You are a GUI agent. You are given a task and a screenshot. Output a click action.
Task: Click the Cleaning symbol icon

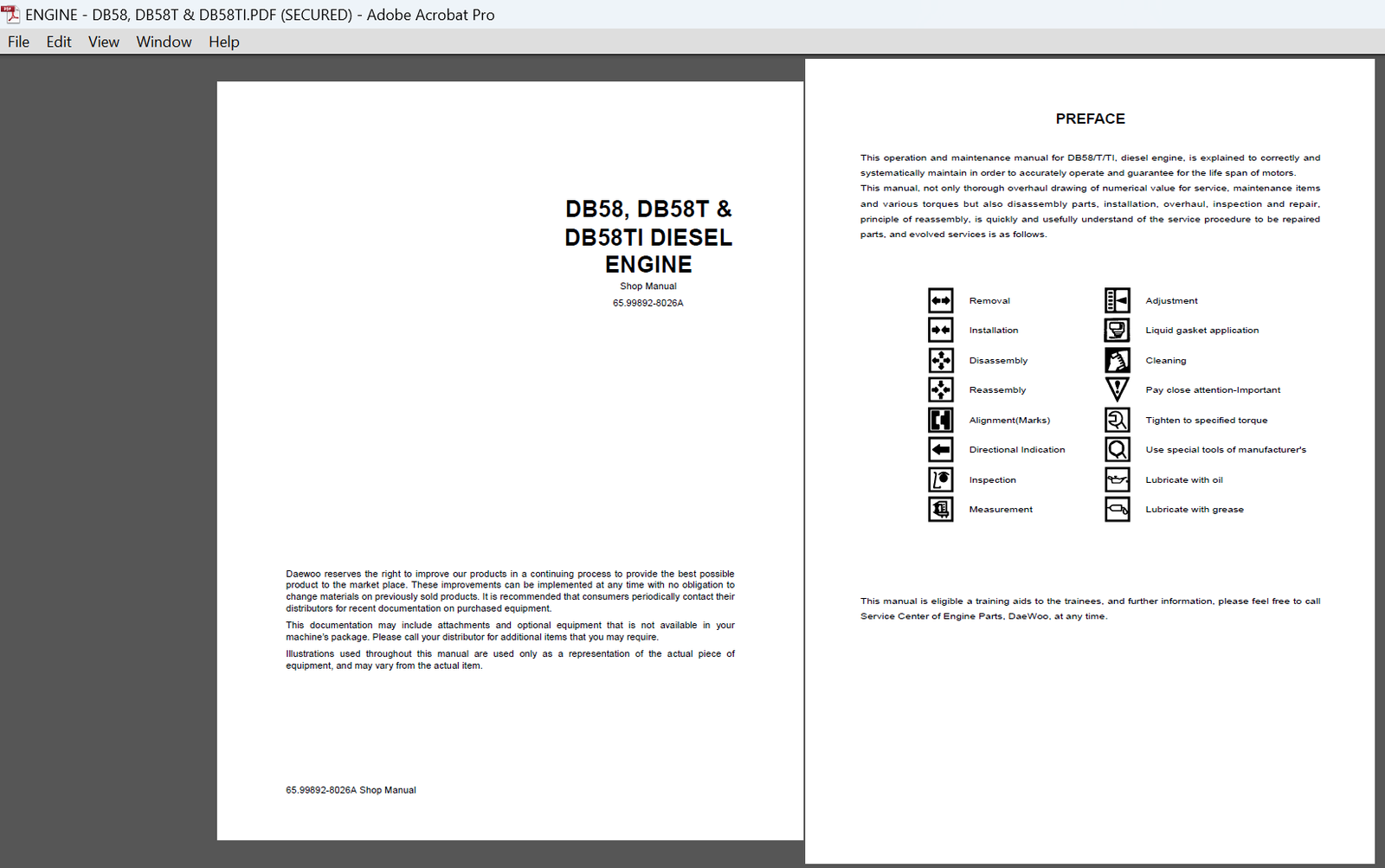coord(1118,360)
